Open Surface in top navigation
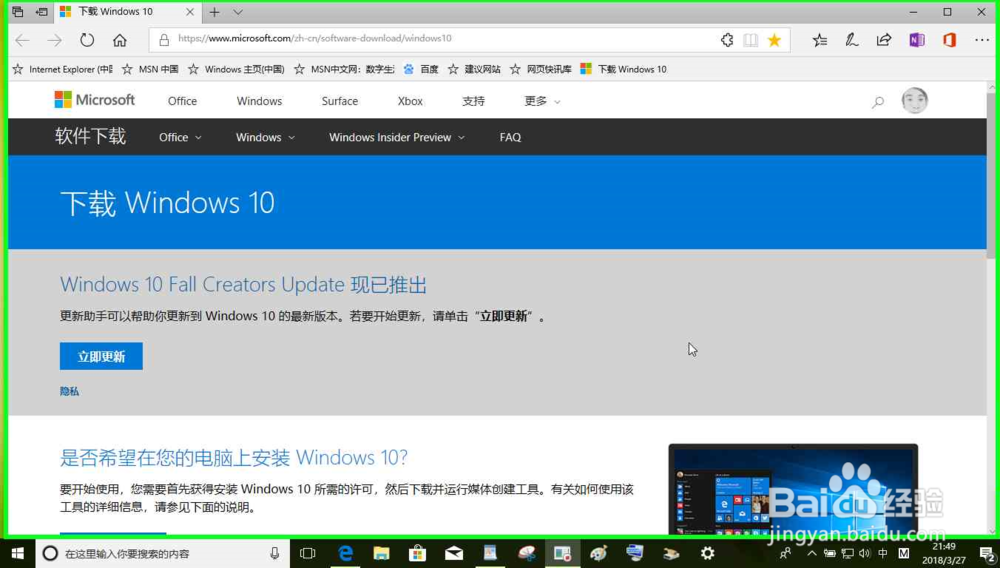Viewport: 1000px width, 568px height. [x=340, y=101]
